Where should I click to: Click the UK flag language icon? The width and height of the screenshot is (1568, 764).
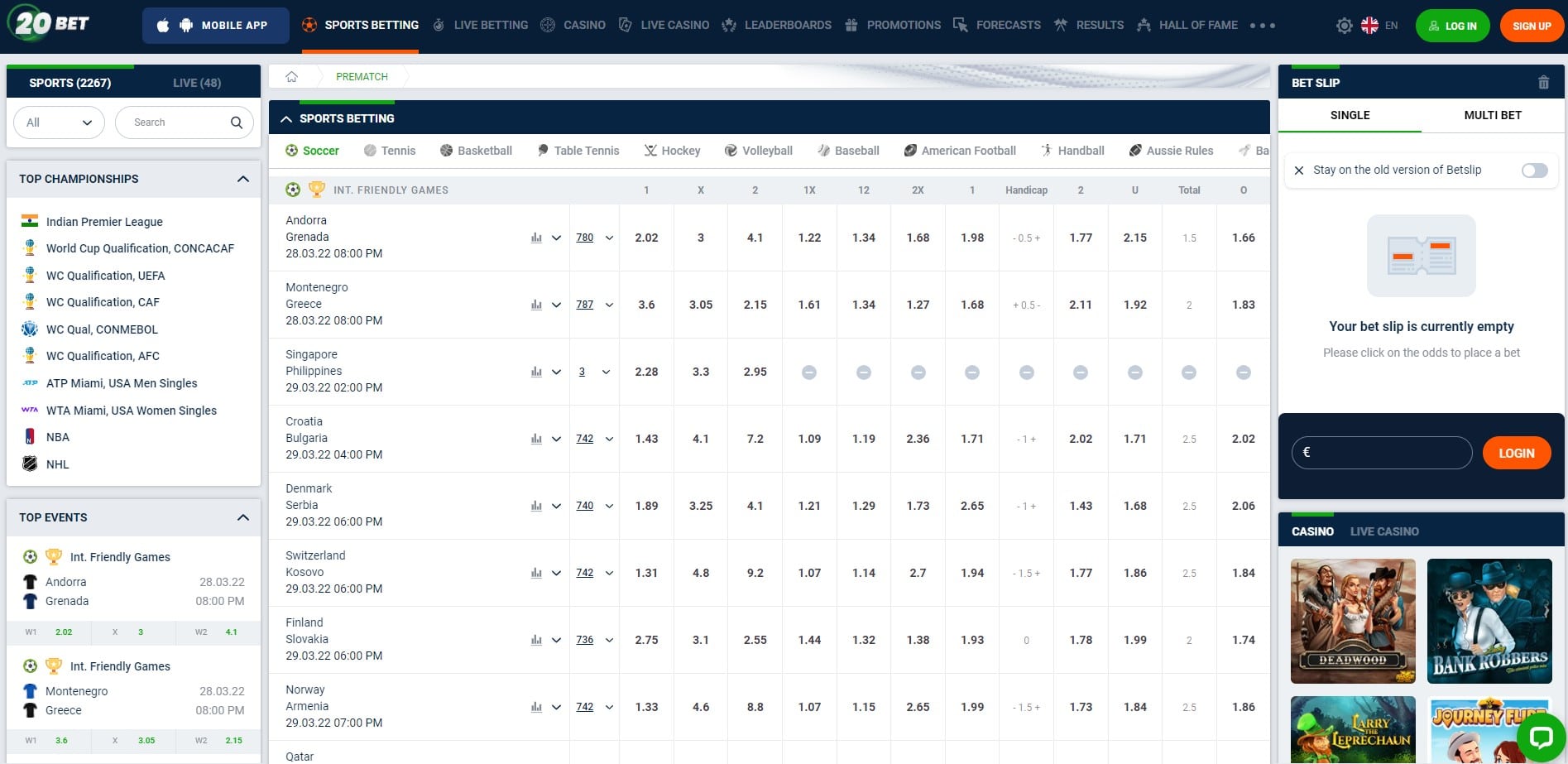click(1369, 26)
